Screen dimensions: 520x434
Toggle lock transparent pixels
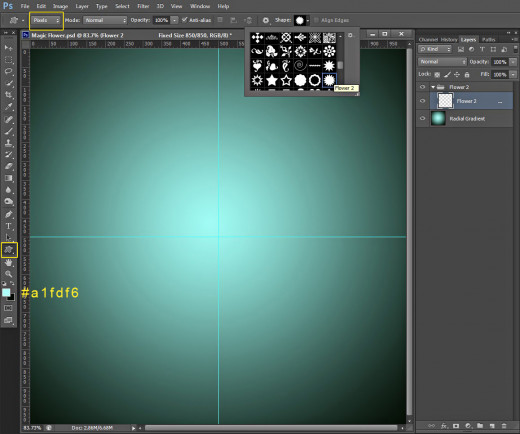pos(437,75)
